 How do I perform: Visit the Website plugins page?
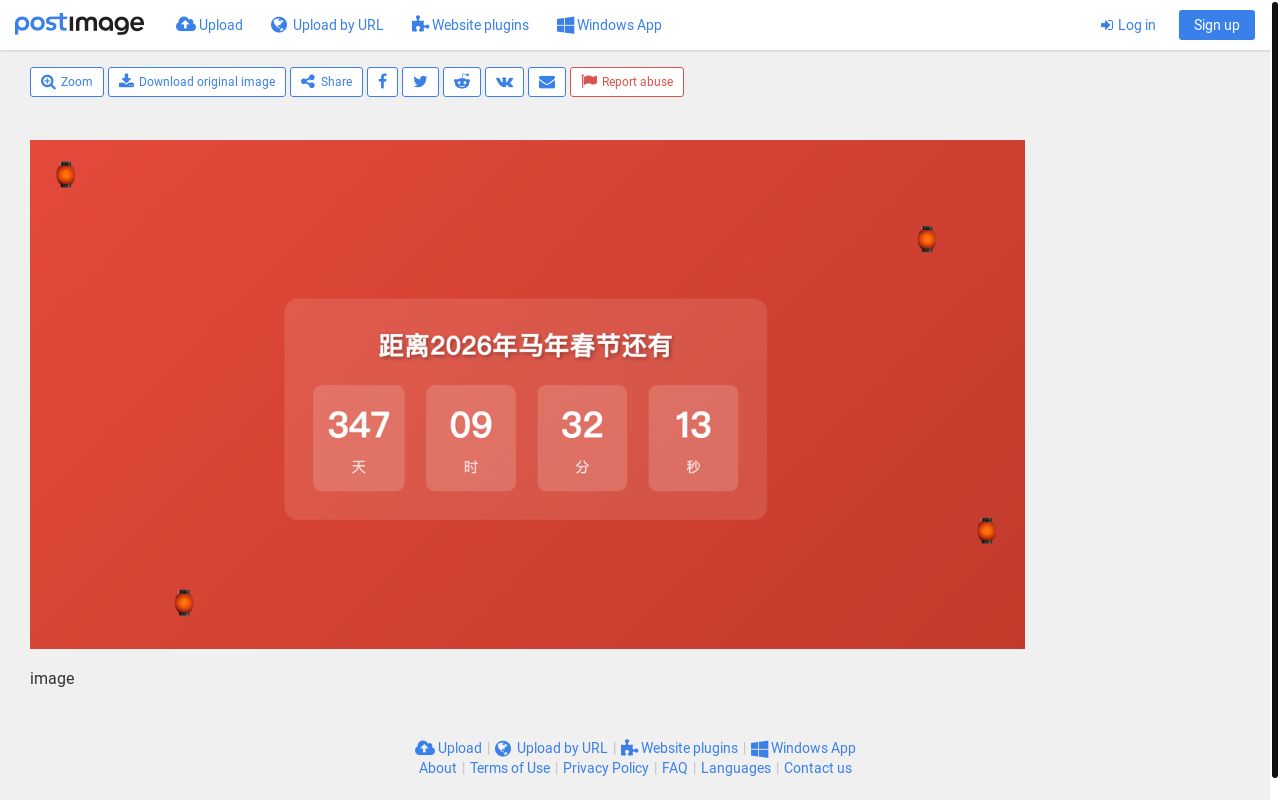click(x=470, y=25)
